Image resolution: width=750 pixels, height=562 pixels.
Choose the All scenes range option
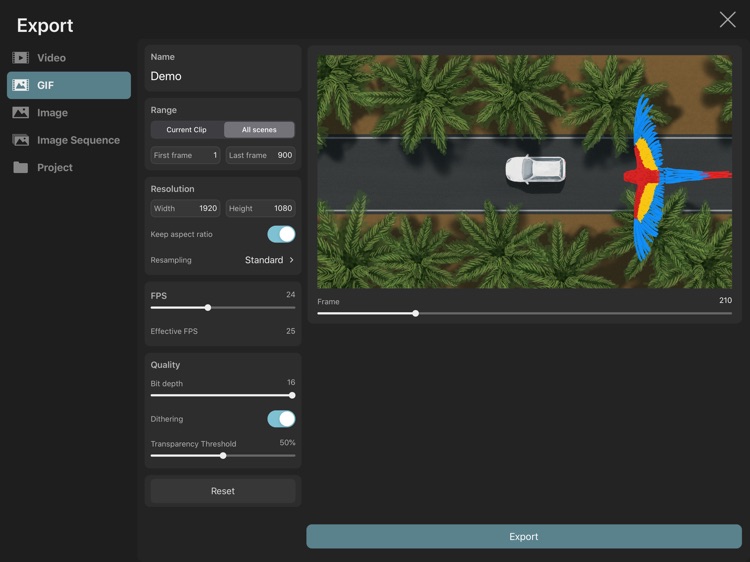point(259,130)
